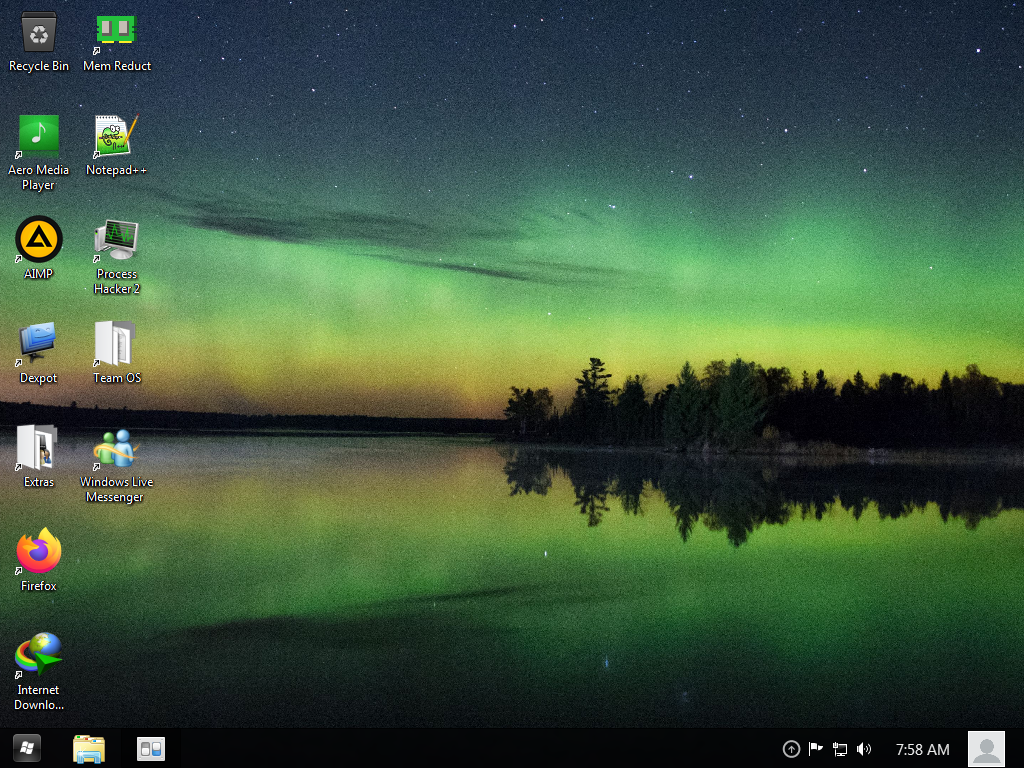Select the Notepad++ desktop icon
1024x768 pixels.
tap(116, 137)
